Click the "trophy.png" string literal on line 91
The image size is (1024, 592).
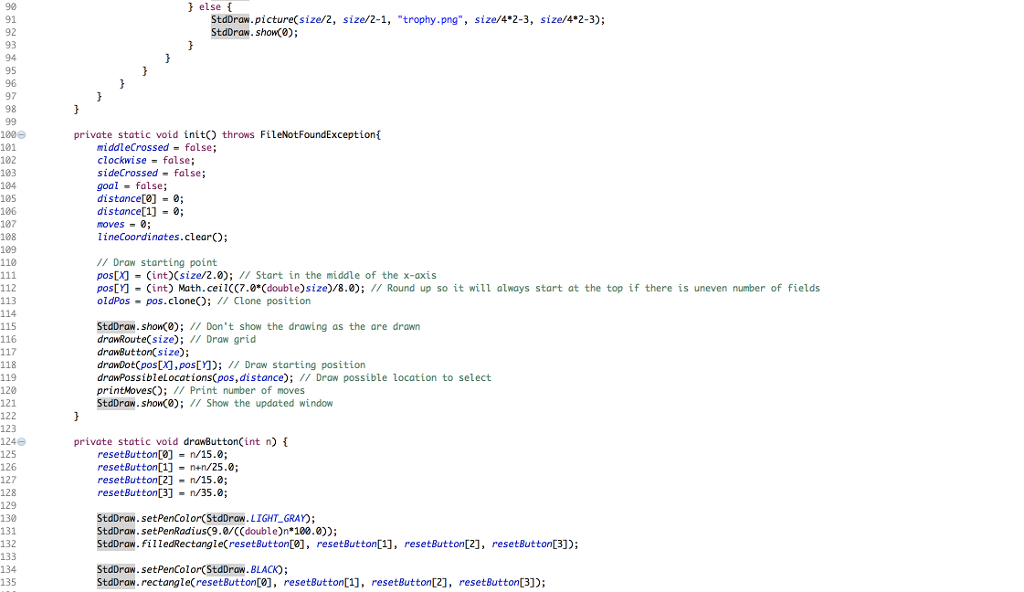424,20
